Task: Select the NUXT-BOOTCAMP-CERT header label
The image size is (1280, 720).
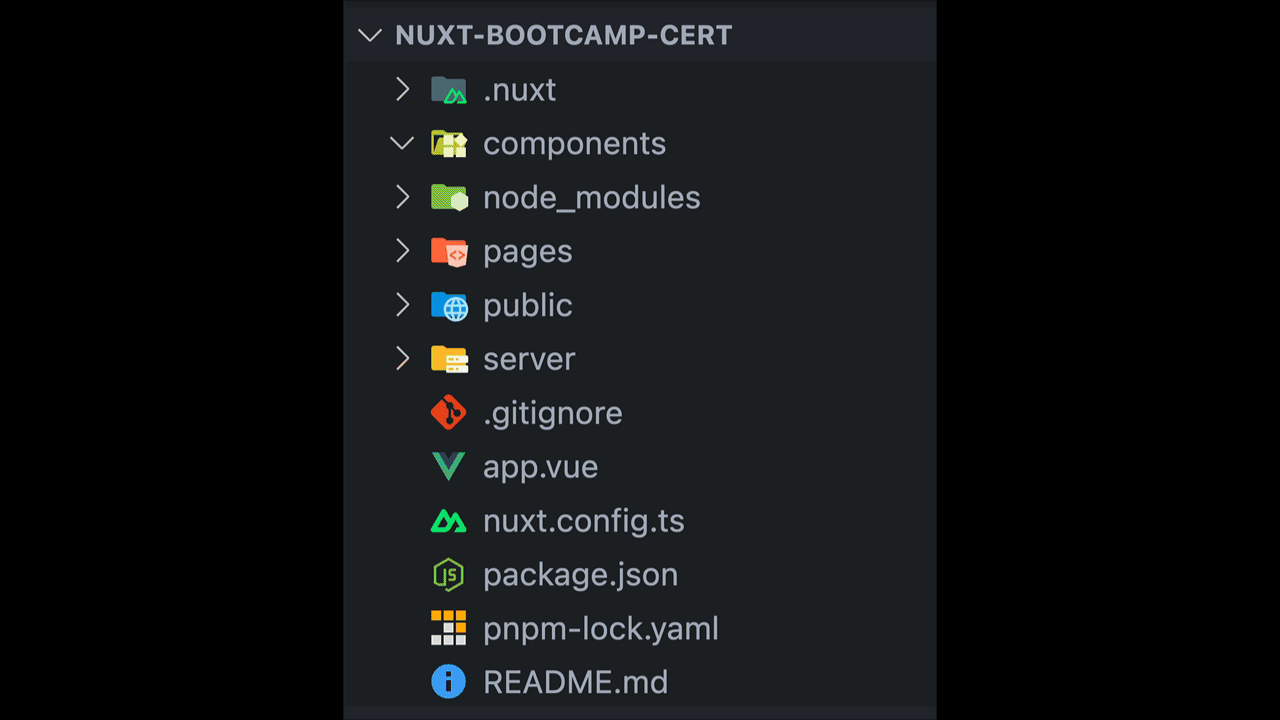Action: pos(564,35)
